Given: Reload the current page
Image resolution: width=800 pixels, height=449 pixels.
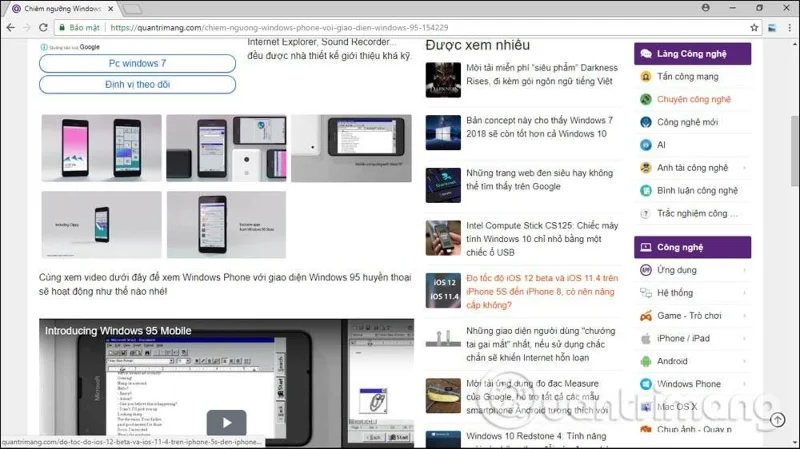Looking at the screenshot, I should 43,28.
